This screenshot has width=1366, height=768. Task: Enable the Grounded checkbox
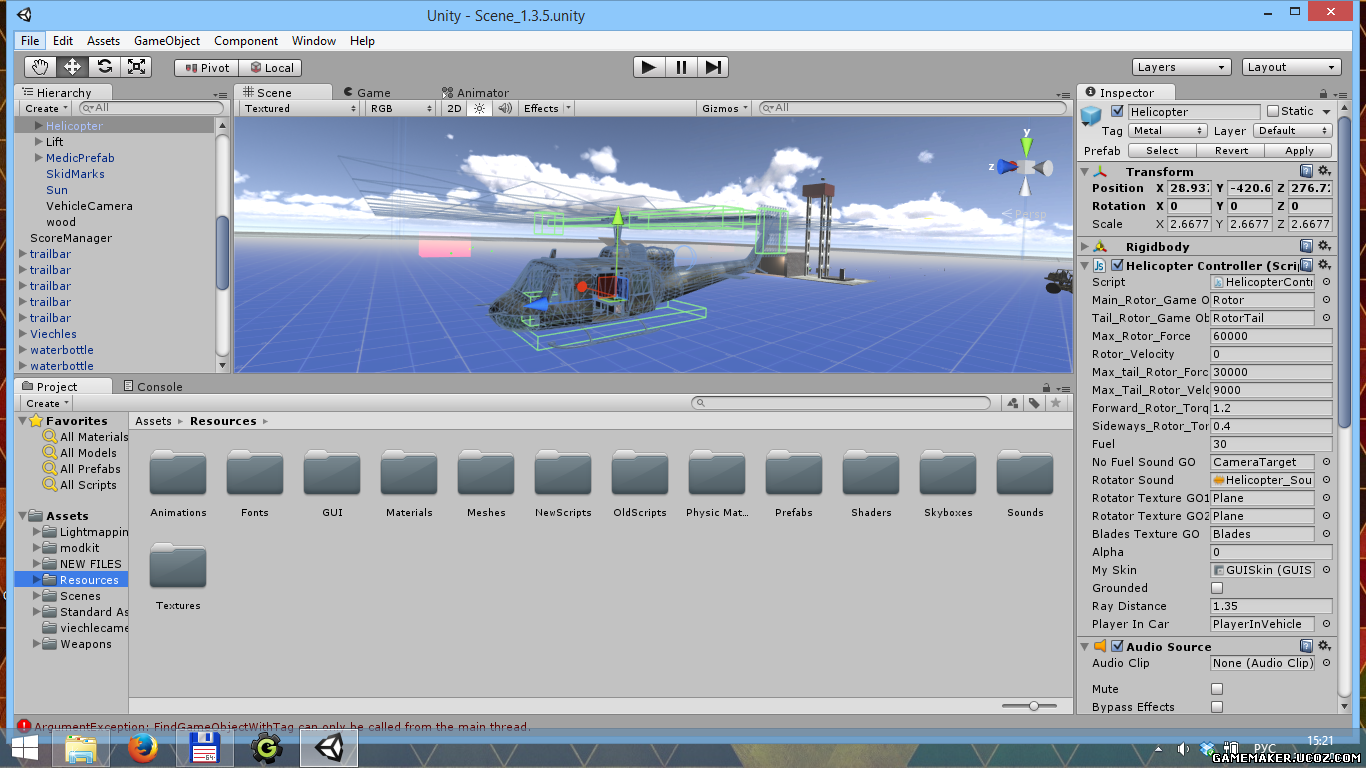1217,588
